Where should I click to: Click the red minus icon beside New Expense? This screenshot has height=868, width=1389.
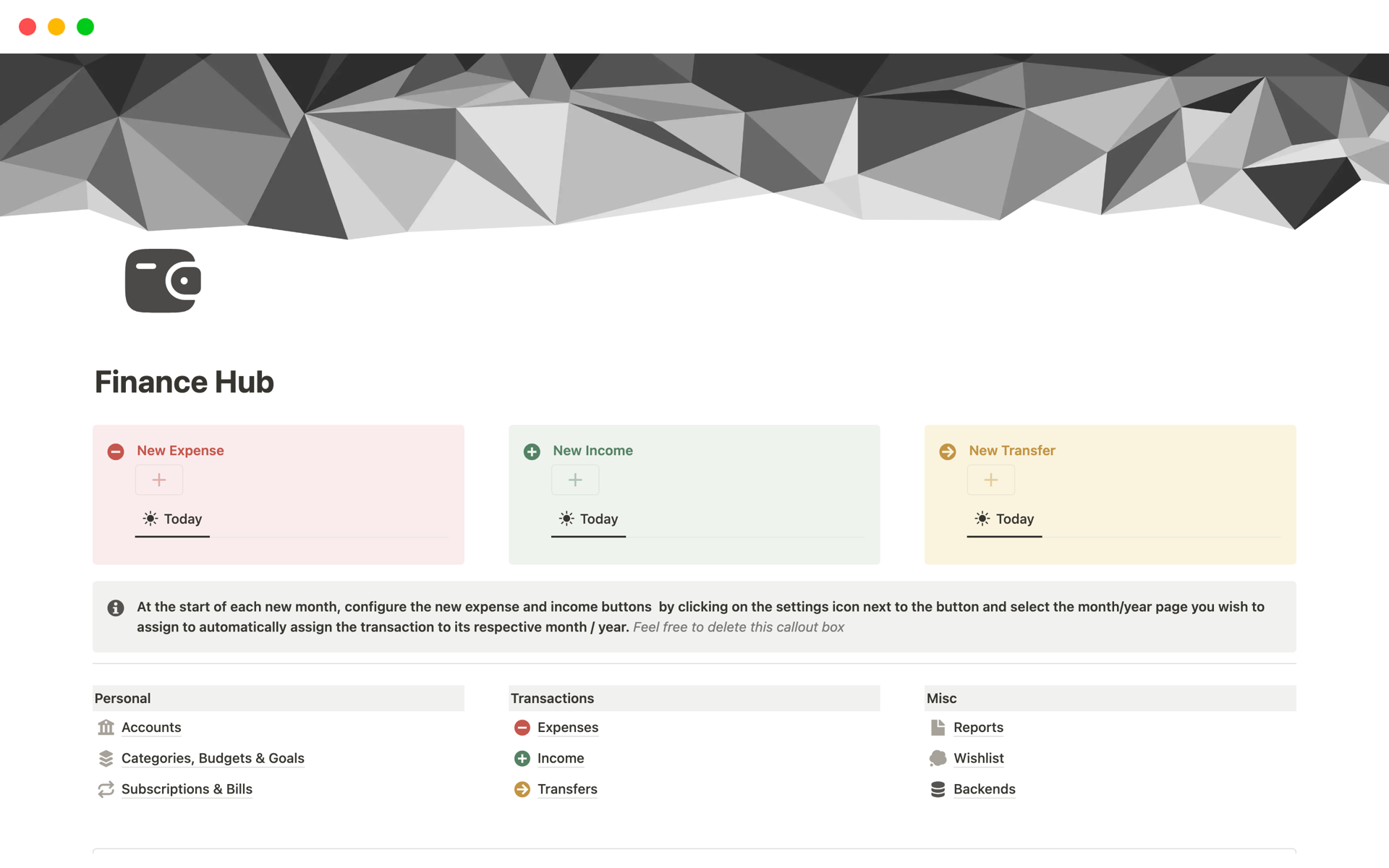pyautogui.click(x=116, y=451)
